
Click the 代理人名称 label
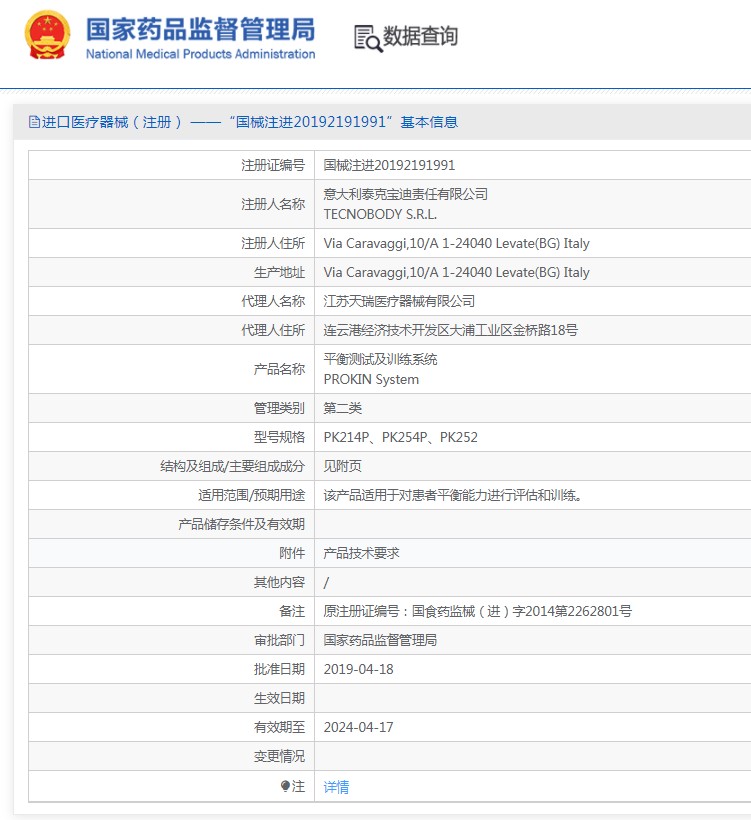pos(273,301)
